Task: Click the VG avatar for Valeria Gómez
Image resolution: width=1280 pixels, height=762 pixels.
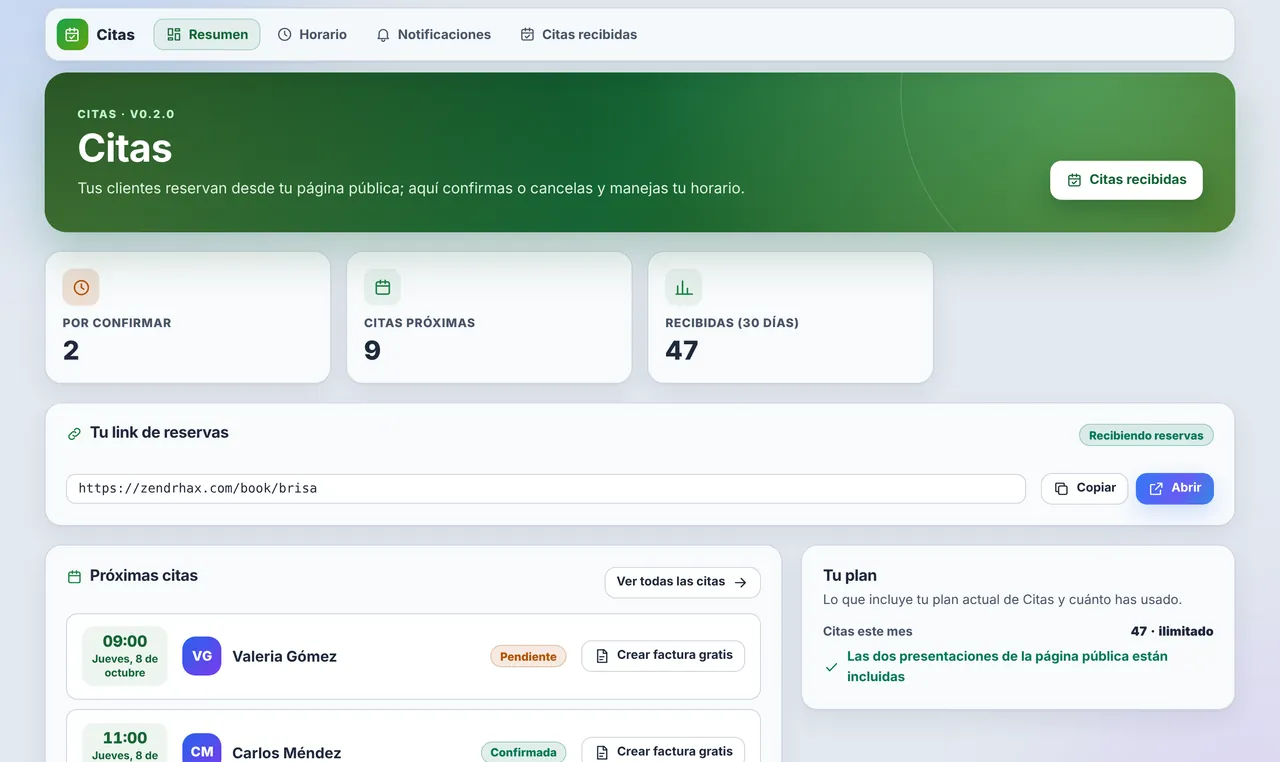Action: [x=202, y=656]
